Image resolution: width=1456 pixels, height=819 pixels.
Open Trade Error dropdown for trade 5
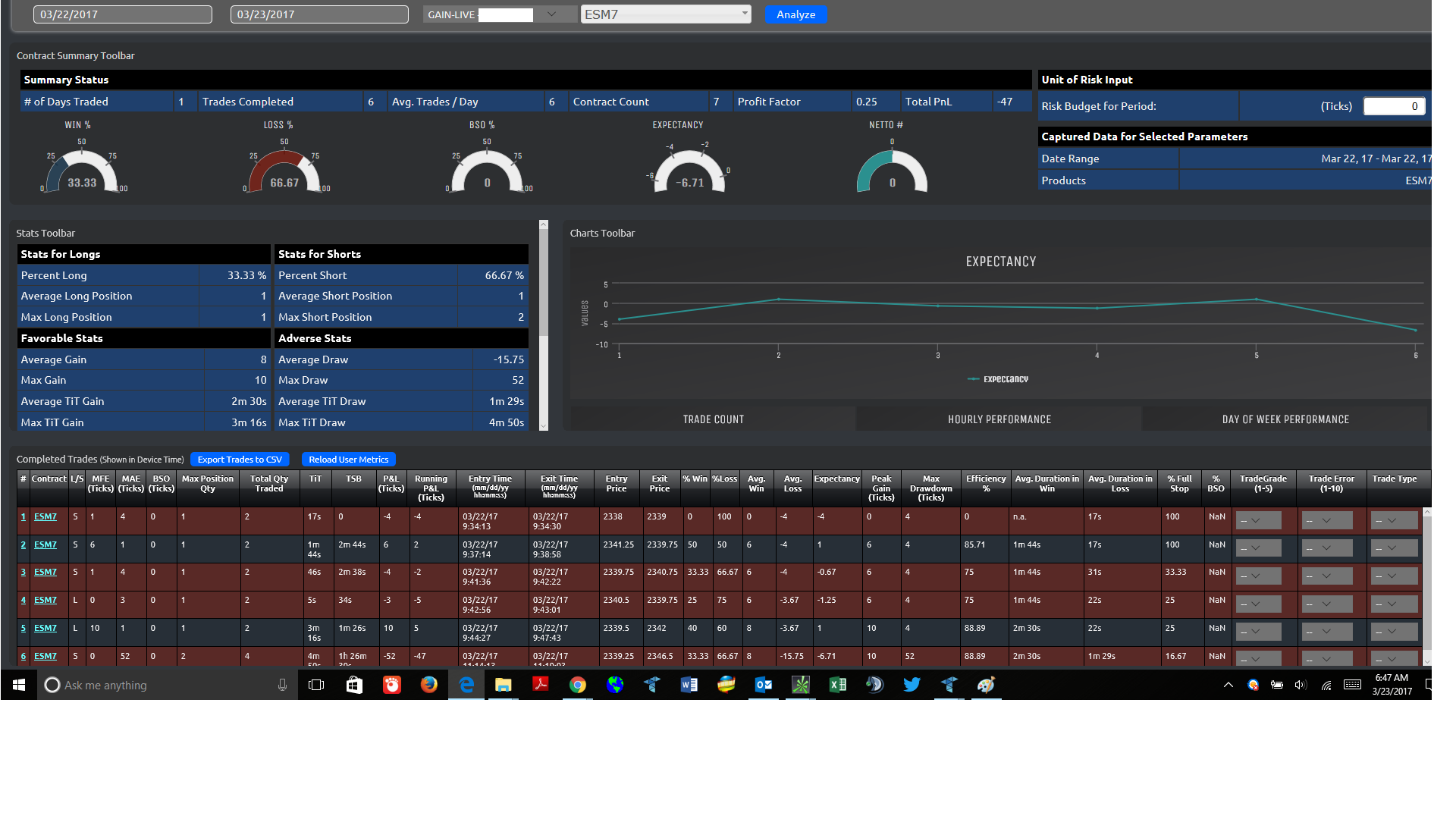click(1326, 631)
